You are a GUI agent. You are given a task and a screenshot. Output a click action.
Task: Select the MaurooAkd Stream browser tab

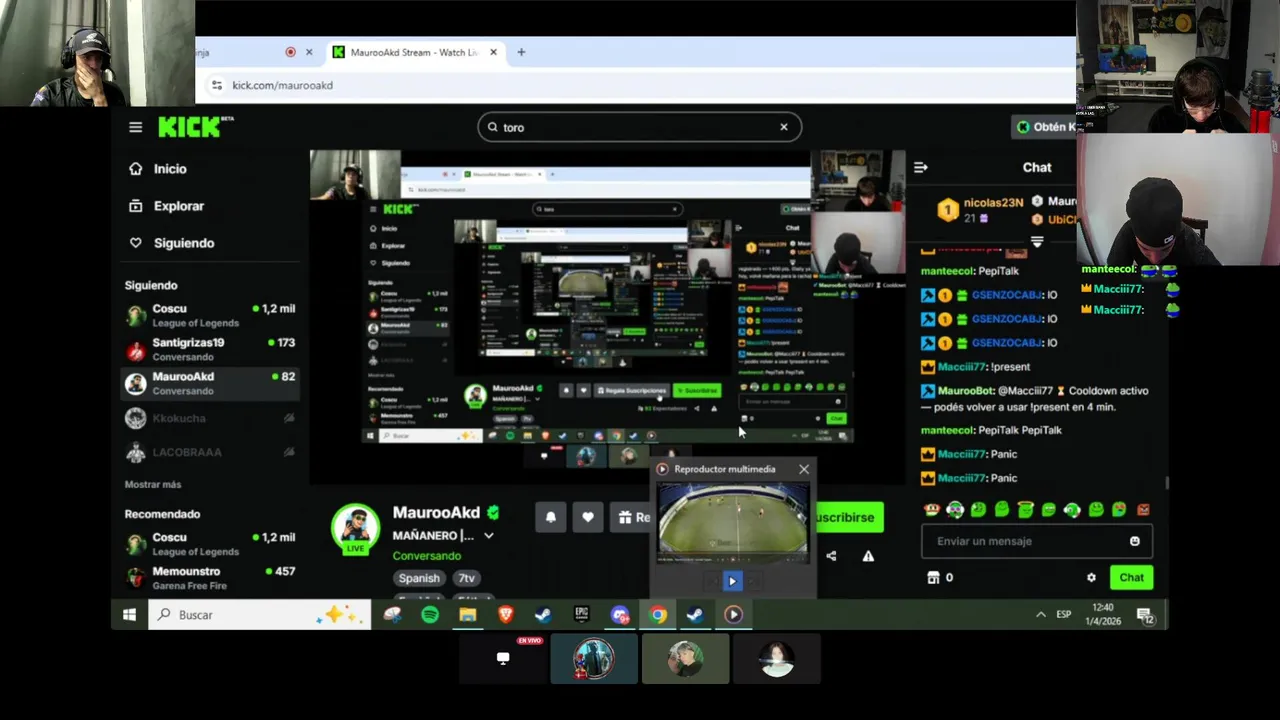pos(414,52)
